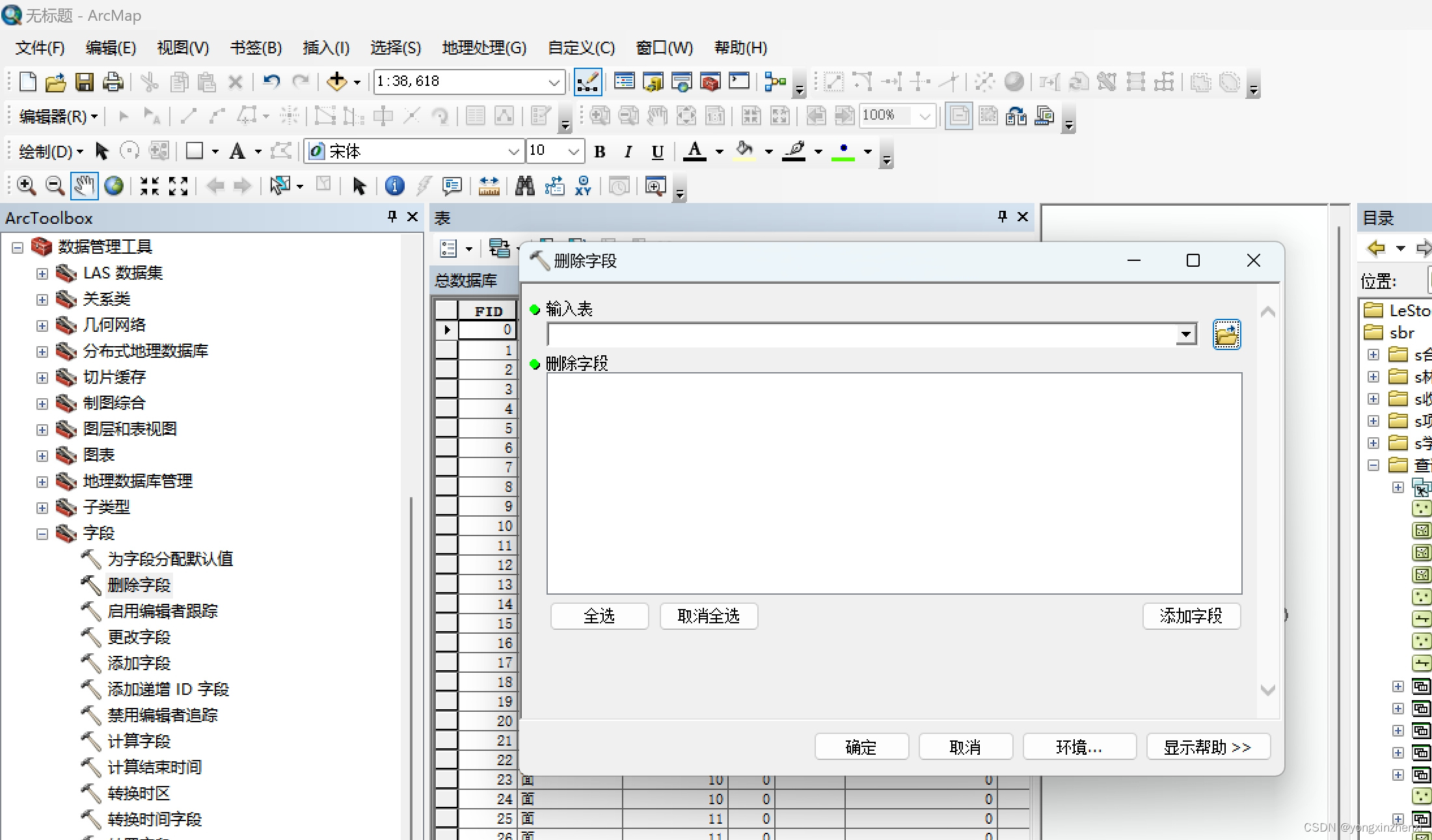Click the 取消 button
Image resolution: width=1432 pixels, height=840 pixels.
point(966,747)
